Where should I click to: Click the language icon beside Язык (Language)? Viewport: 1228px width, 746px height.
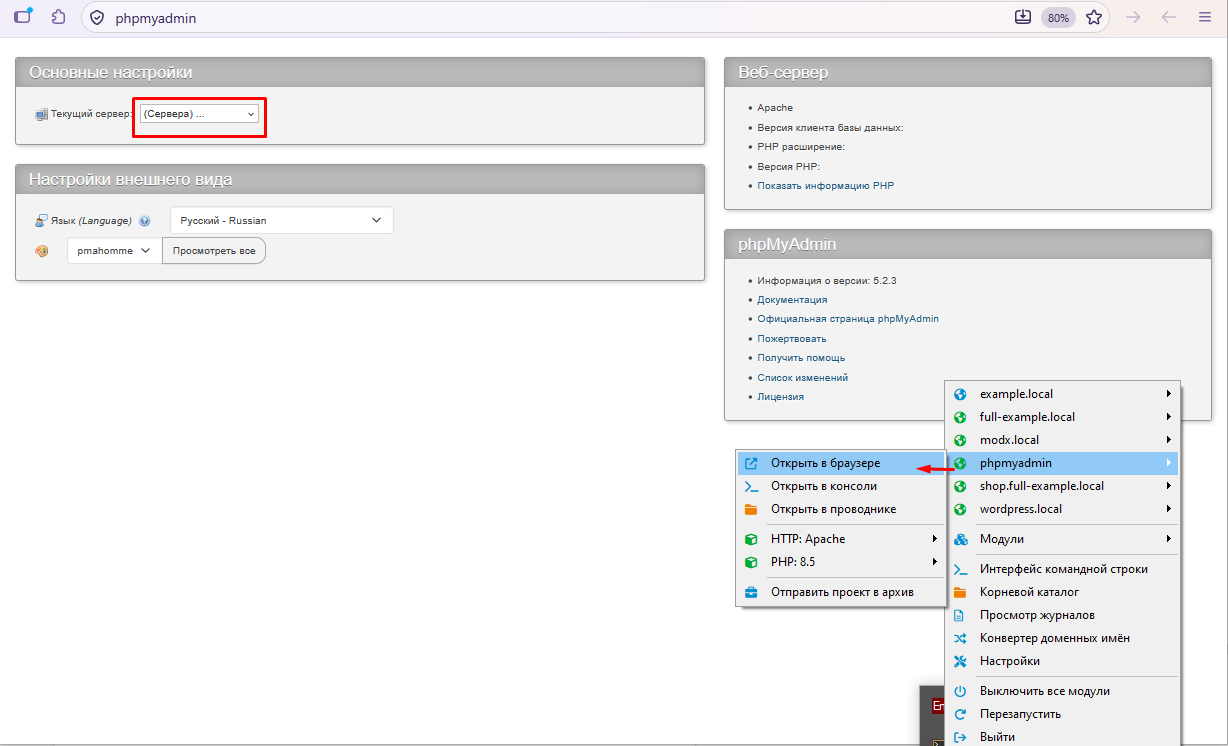point(41,220)
